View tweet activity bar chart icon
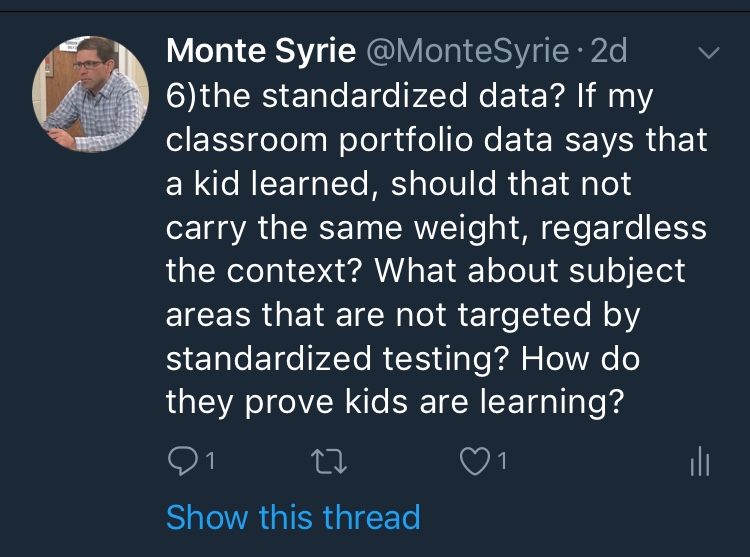The height and width of the screenshot is (557, 750). tap(699, 461)
